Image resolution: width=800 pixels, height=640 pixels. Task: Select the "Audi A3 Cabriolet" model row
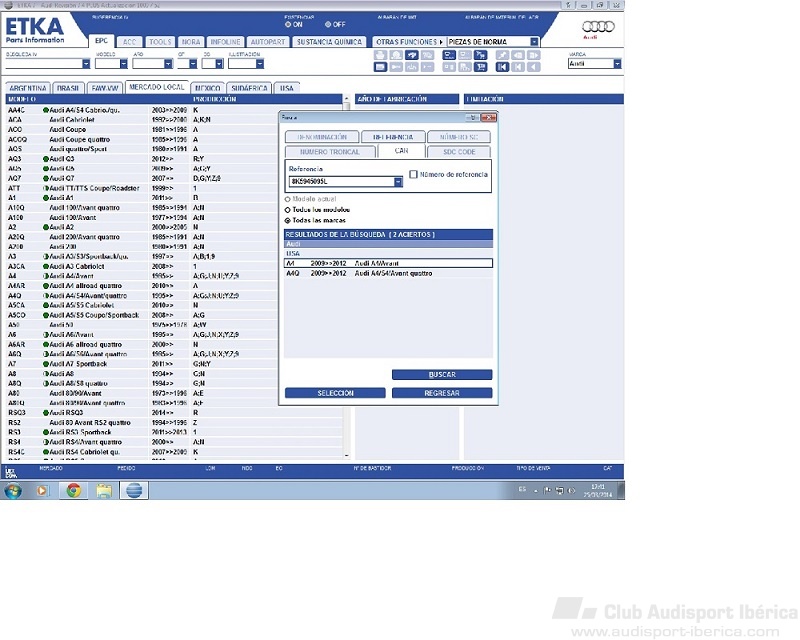coord(175,266)
